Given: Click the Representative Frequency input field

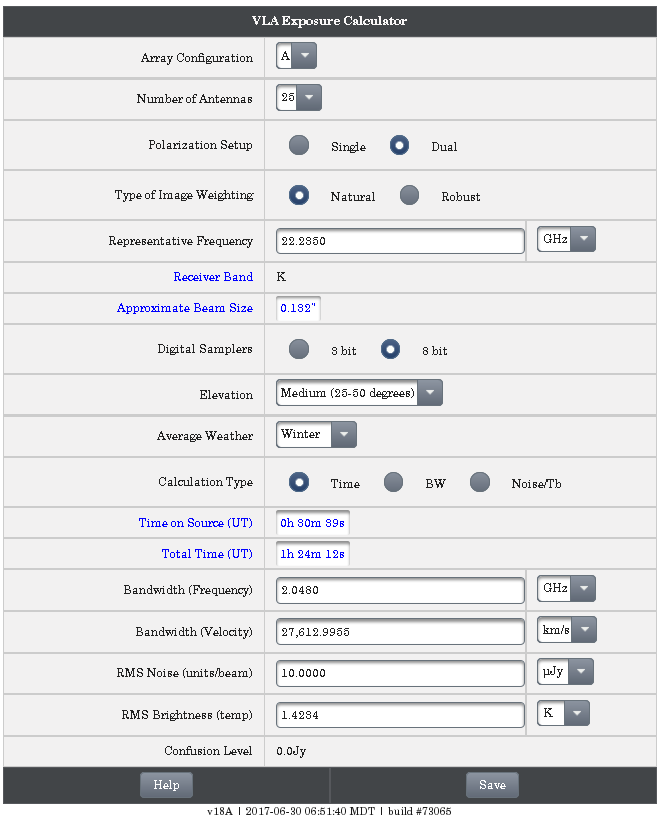Looking at the screenshot, I should click(x=400, y=241).
